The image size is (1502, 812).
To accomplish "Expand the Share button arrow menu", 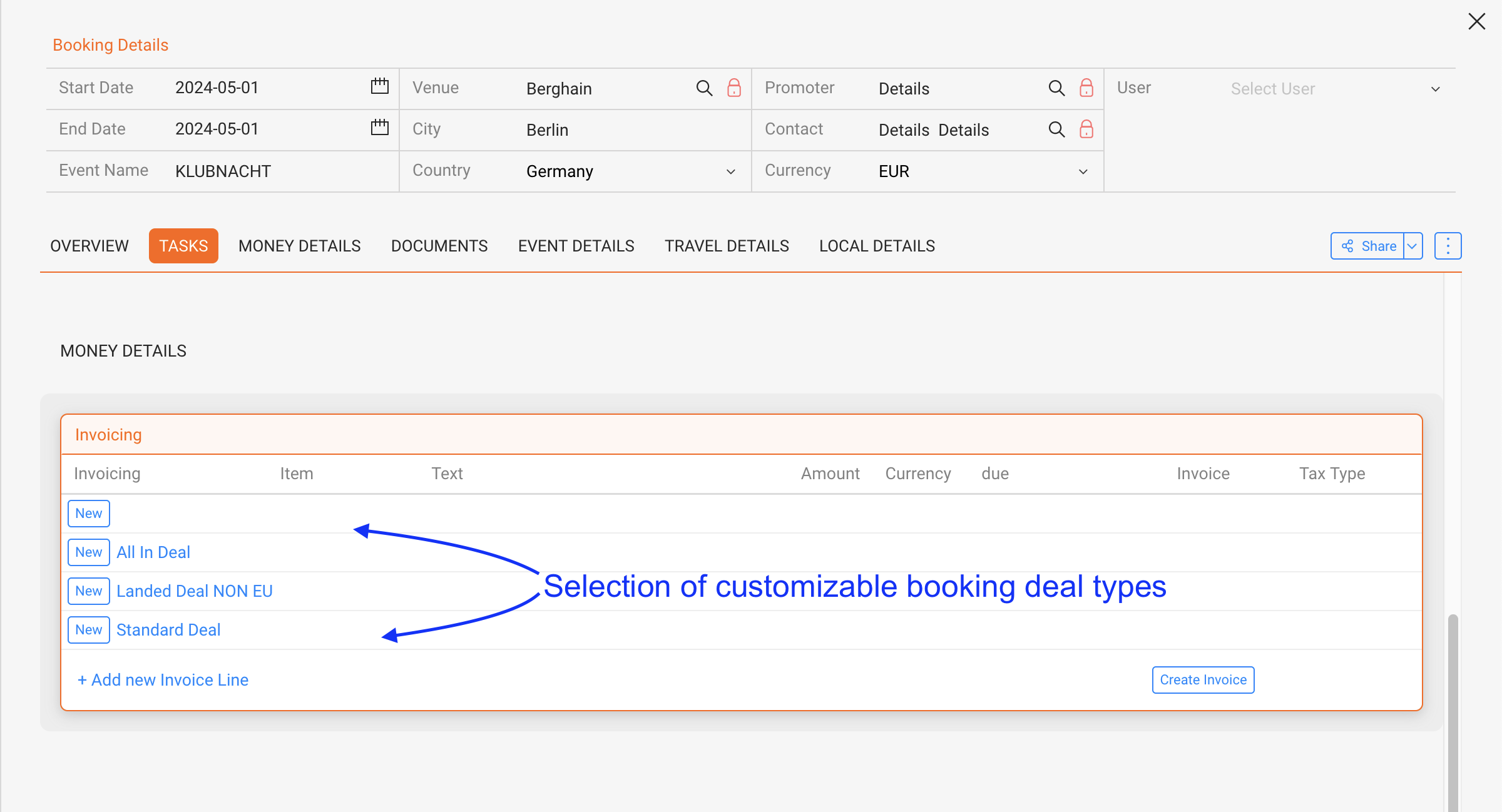I will click(x=1413, y=246).
